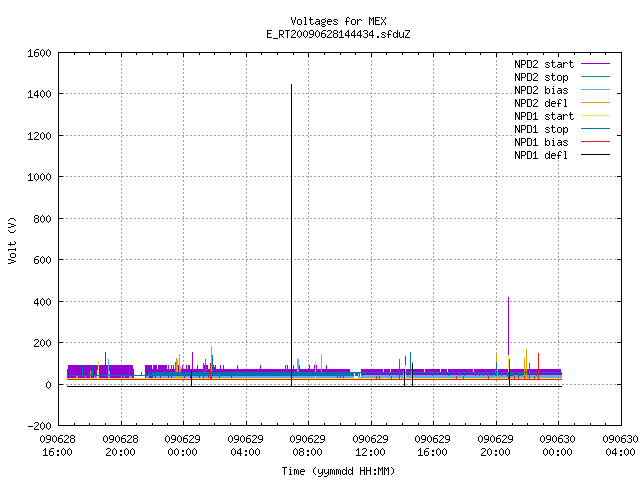This screenshot has width=640, height=480.
Task: Pick the black line sample beside NPD1 defl
Action: [595, 155]
